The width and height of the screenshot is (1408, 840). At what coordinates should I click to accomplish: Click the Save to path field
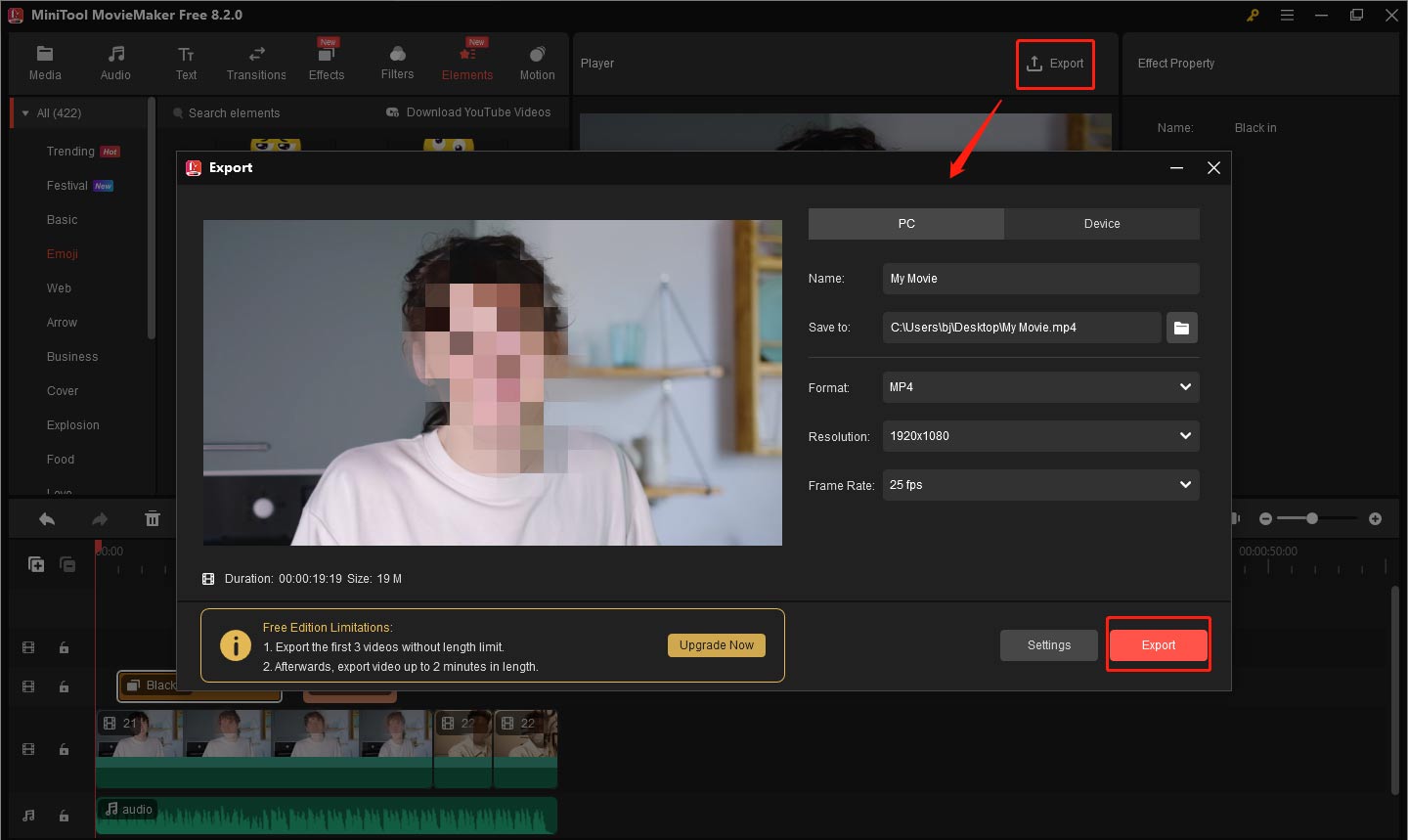pyautogui.click(x=1022, y=328)
